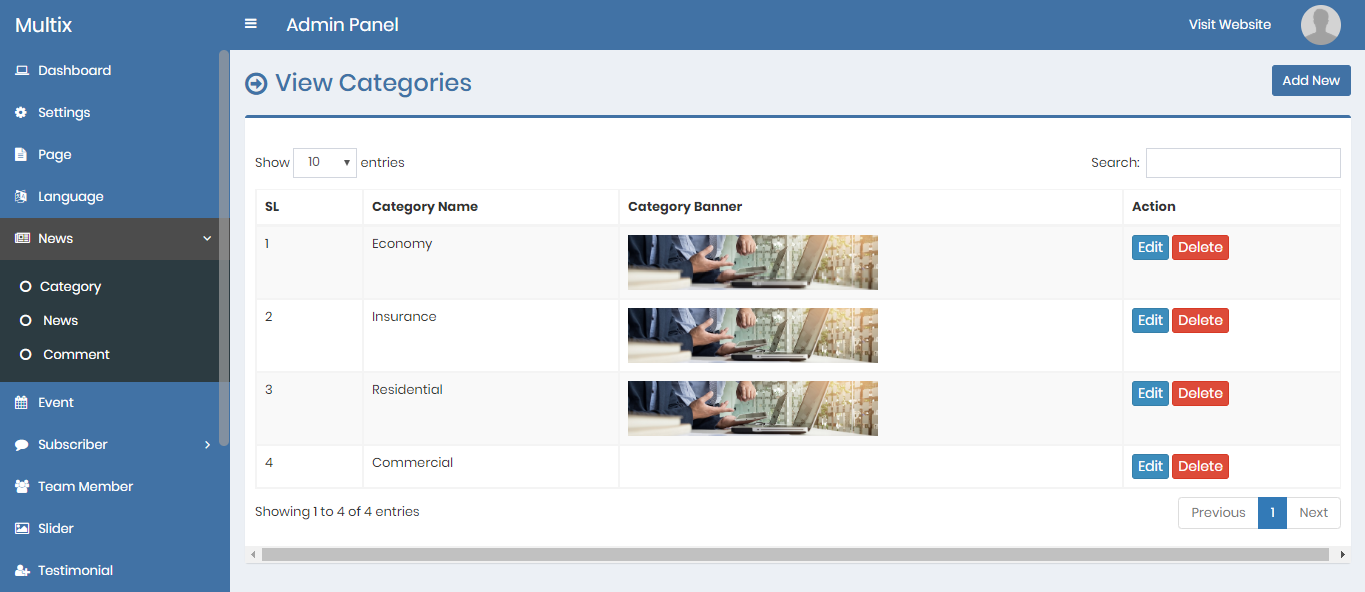Click the hamburger menu toggle icon
1365x592 pixels.
pyautogui.click(x=251, y=24)
